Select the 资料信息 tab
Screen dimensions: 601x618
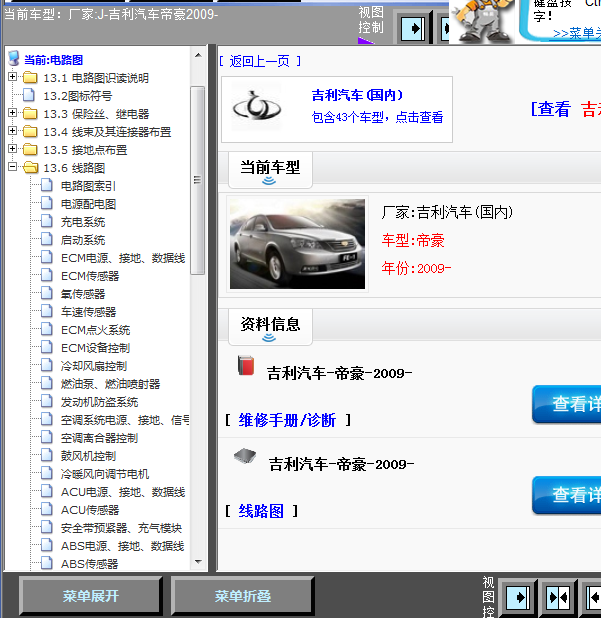(270, 327)
